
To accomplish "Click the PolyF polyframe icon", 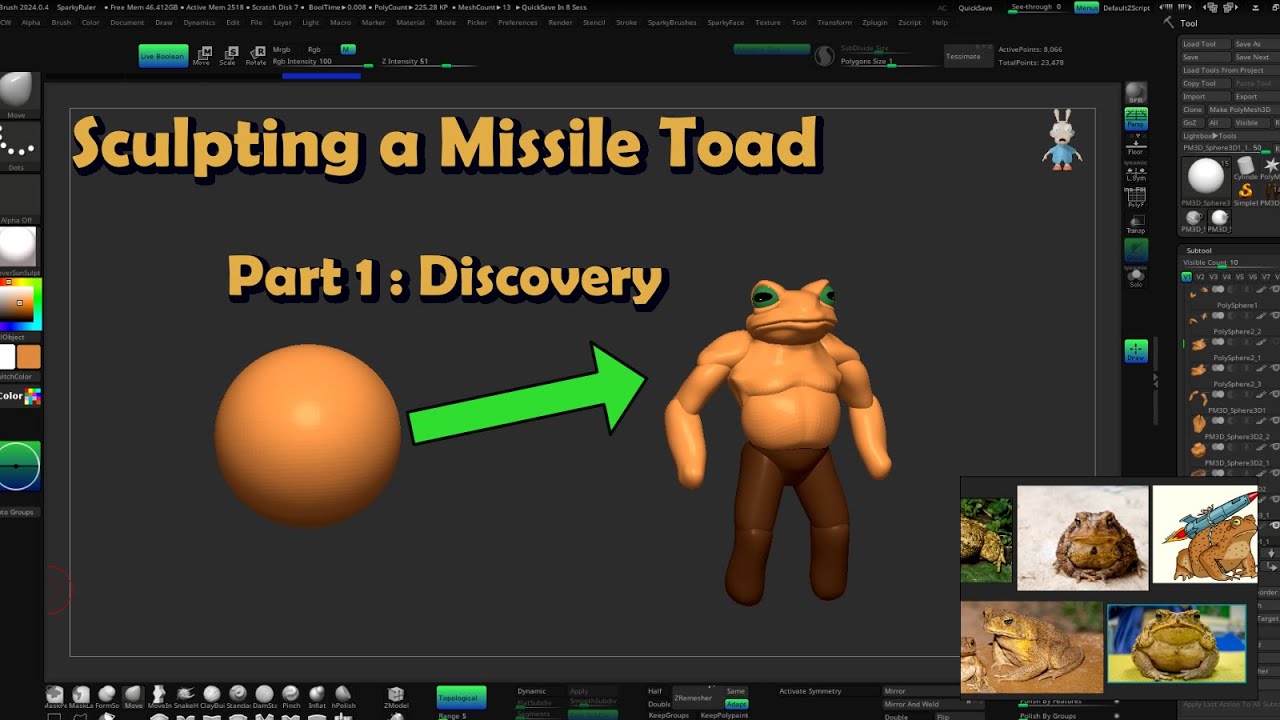I will (1136, 197).
